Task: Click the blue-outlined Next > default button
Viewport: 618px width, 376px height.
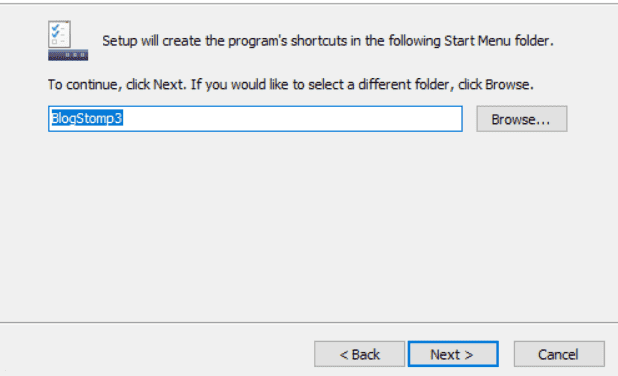Action: (453, 354)
